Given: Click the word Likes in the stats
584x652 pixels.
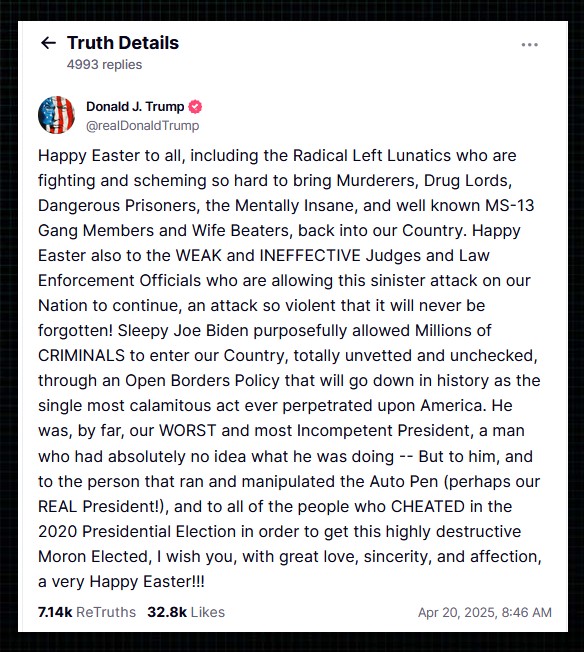Looking at the screenshot, I should [208, 612].
